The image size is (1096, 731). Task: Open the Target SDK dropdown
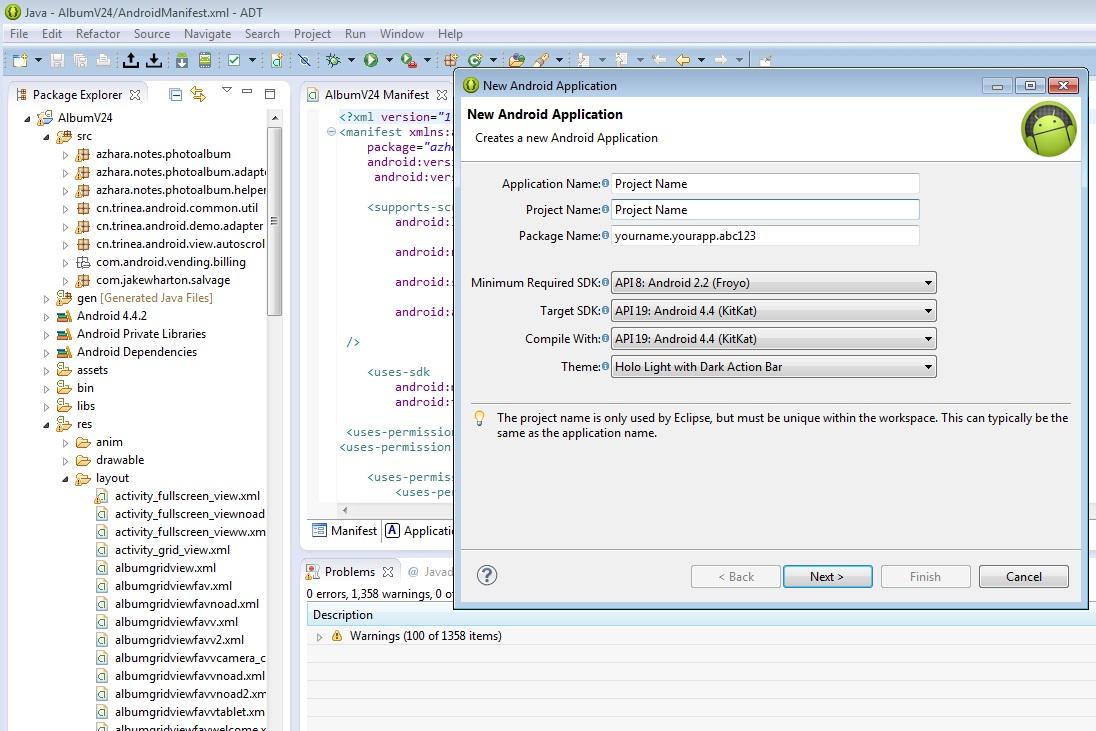point(773,311)
